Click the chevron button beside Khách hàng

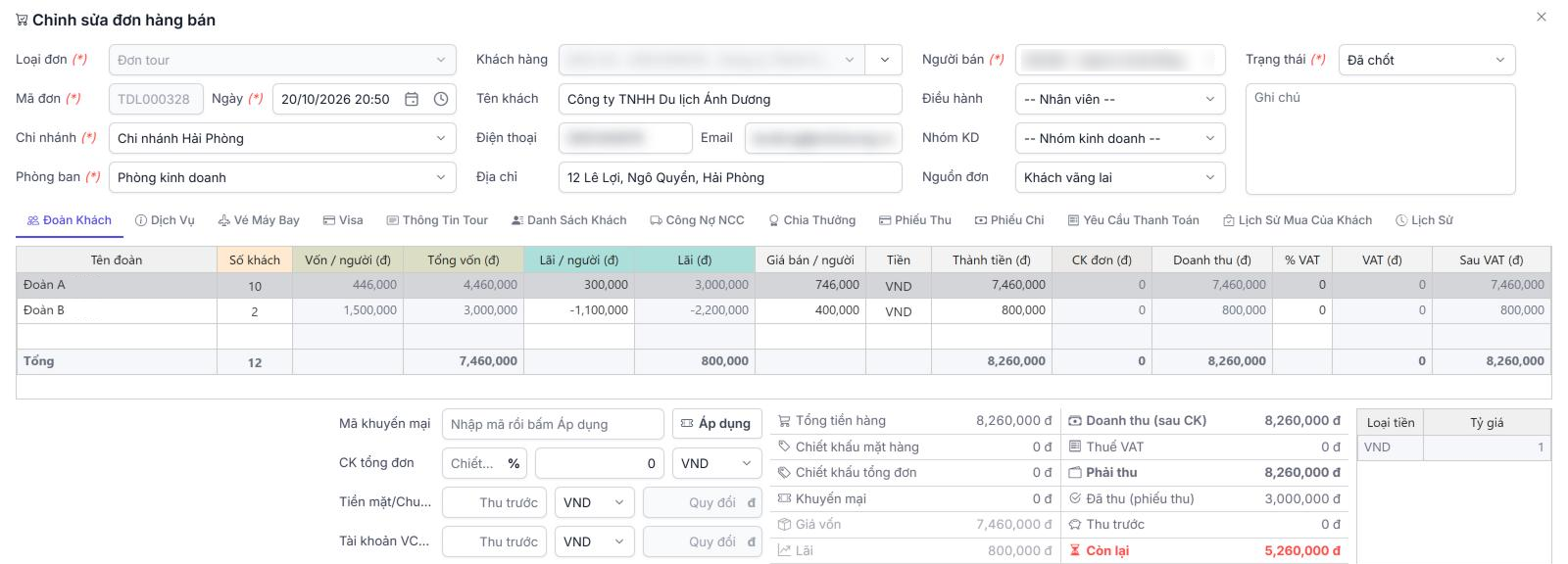[x=885, y=60]
